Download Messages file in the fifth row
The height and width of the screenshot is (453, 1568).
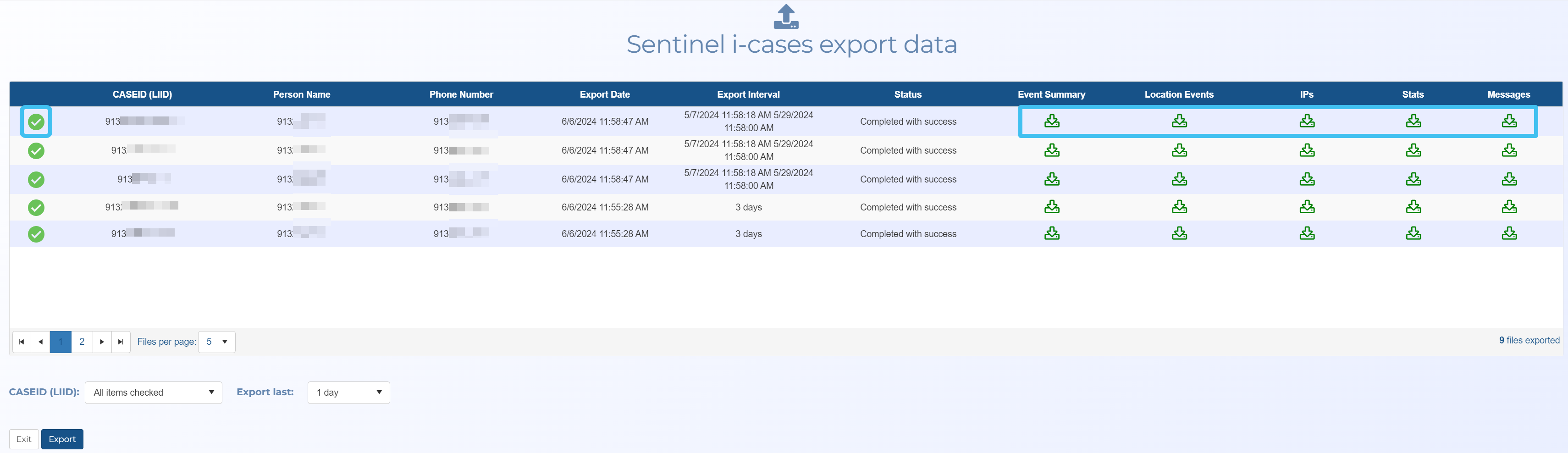tap(1508, 234)
